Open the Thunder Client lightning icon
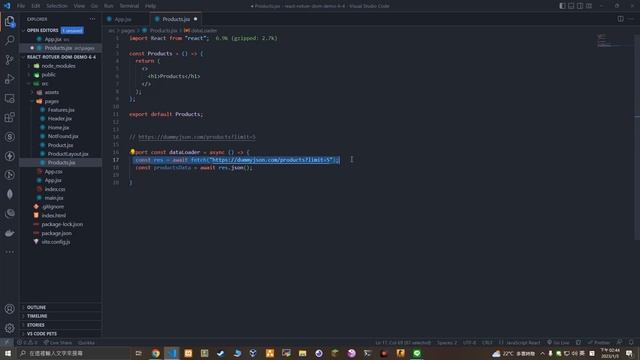This screenshot has height=360, width=640. pyautogui.click(x=9, y=156)
